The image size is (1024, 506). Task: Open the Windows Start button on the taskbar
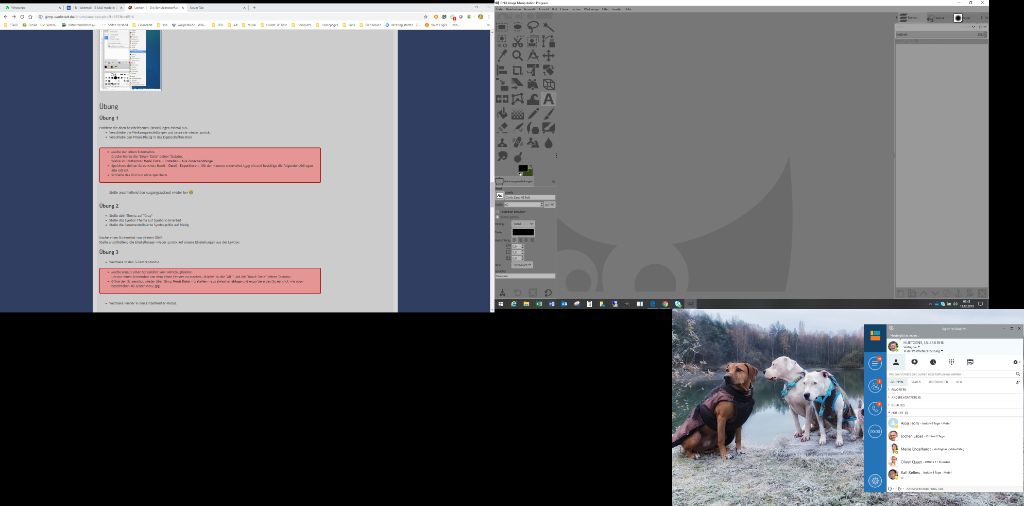pyautogui.click(x=501, y=304)
